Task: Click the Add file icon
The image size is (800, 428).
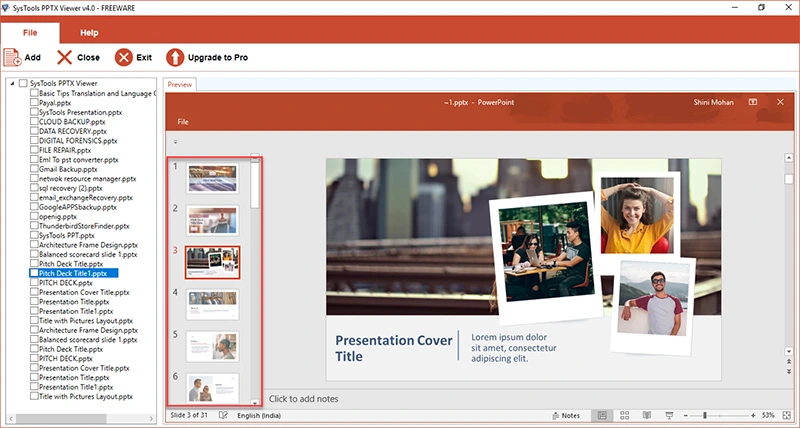Action: [12, 57]
